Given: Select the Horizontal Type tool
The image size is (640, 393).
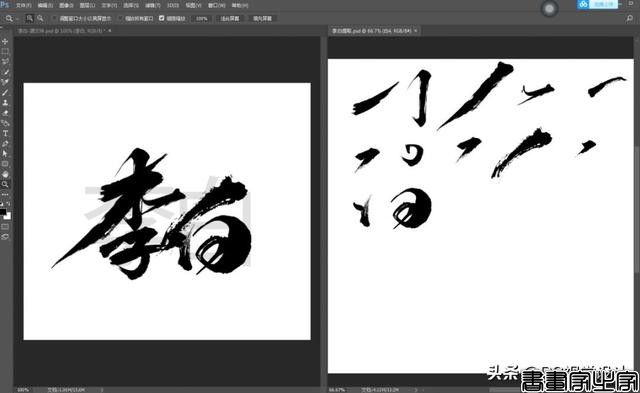Looking at the screenshot, I should pos(5,133).
